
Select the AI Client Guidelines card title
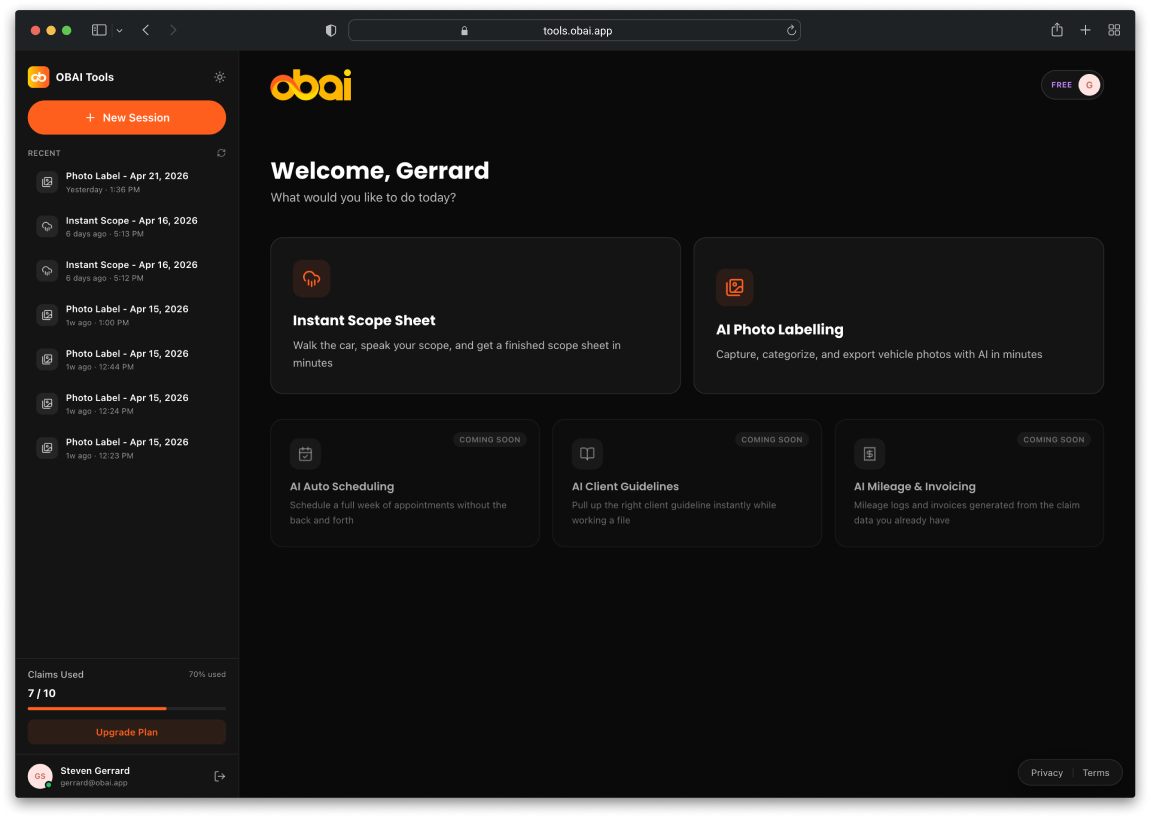[x=625, y=487]
